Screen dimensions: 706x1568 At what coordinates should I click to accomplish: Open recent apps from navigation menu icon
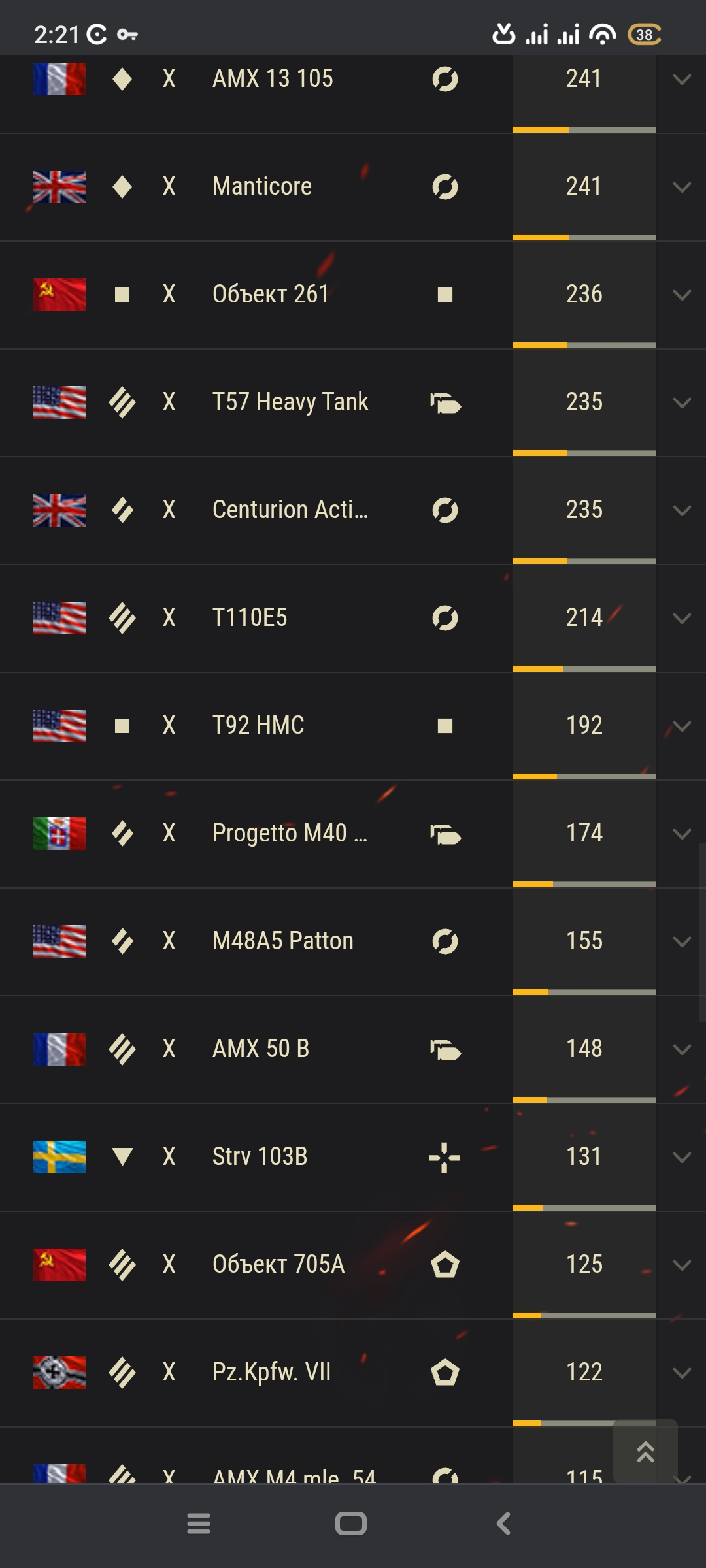(199, 1524)
